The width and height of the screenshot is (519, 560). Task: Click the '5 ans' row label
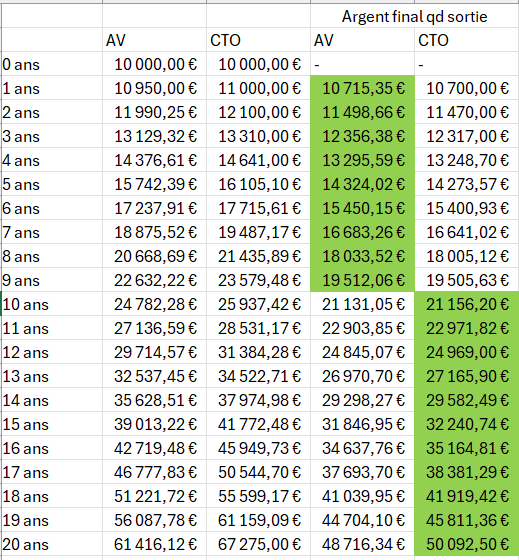(x=52, y=184)
